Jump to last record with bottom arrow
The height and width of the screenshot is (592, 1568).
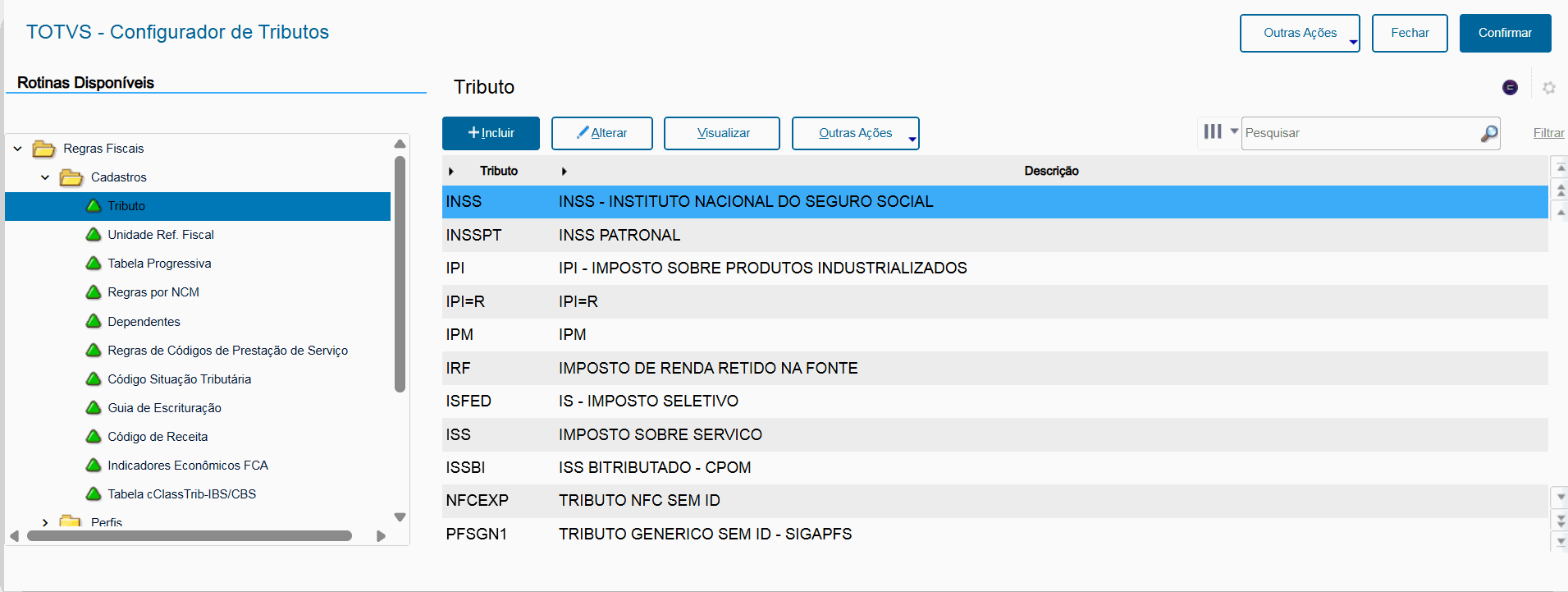(1561, 541)
